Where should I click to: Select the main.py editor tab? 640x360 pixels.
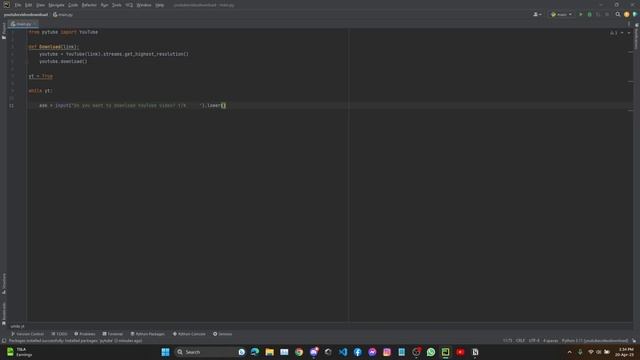24,24
